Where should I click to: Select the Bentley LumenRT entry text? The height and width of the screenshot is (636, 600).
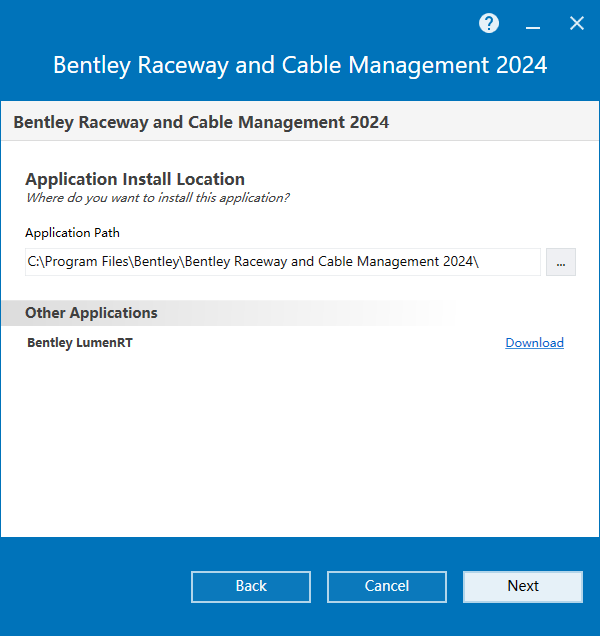80,343
